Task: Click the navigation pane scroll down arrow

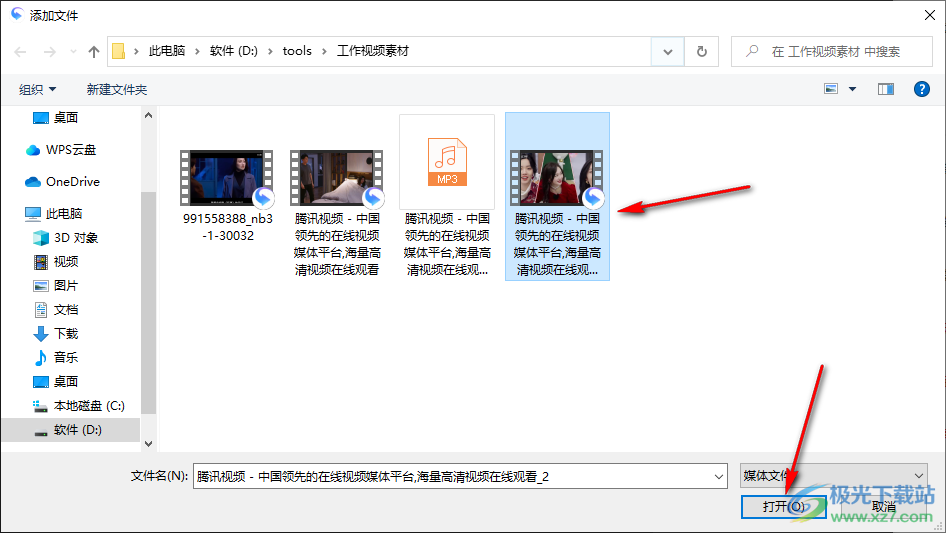Action: click(148, 444)
